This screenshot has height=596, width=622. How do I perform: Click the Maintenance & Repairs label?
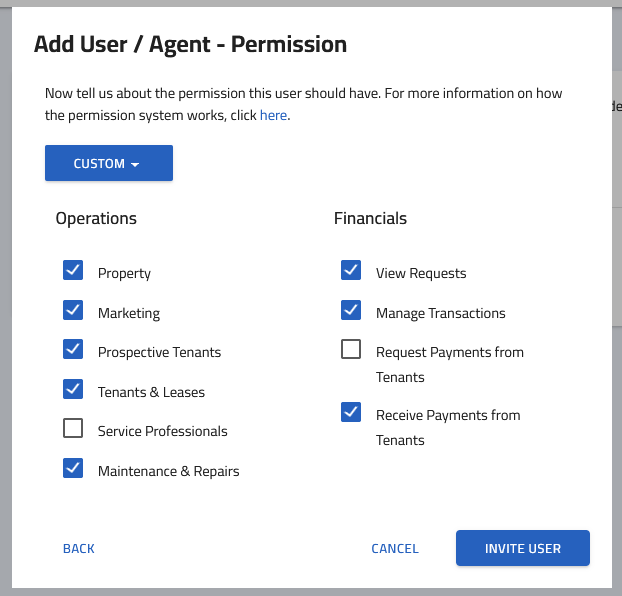[x=169, y=471]
